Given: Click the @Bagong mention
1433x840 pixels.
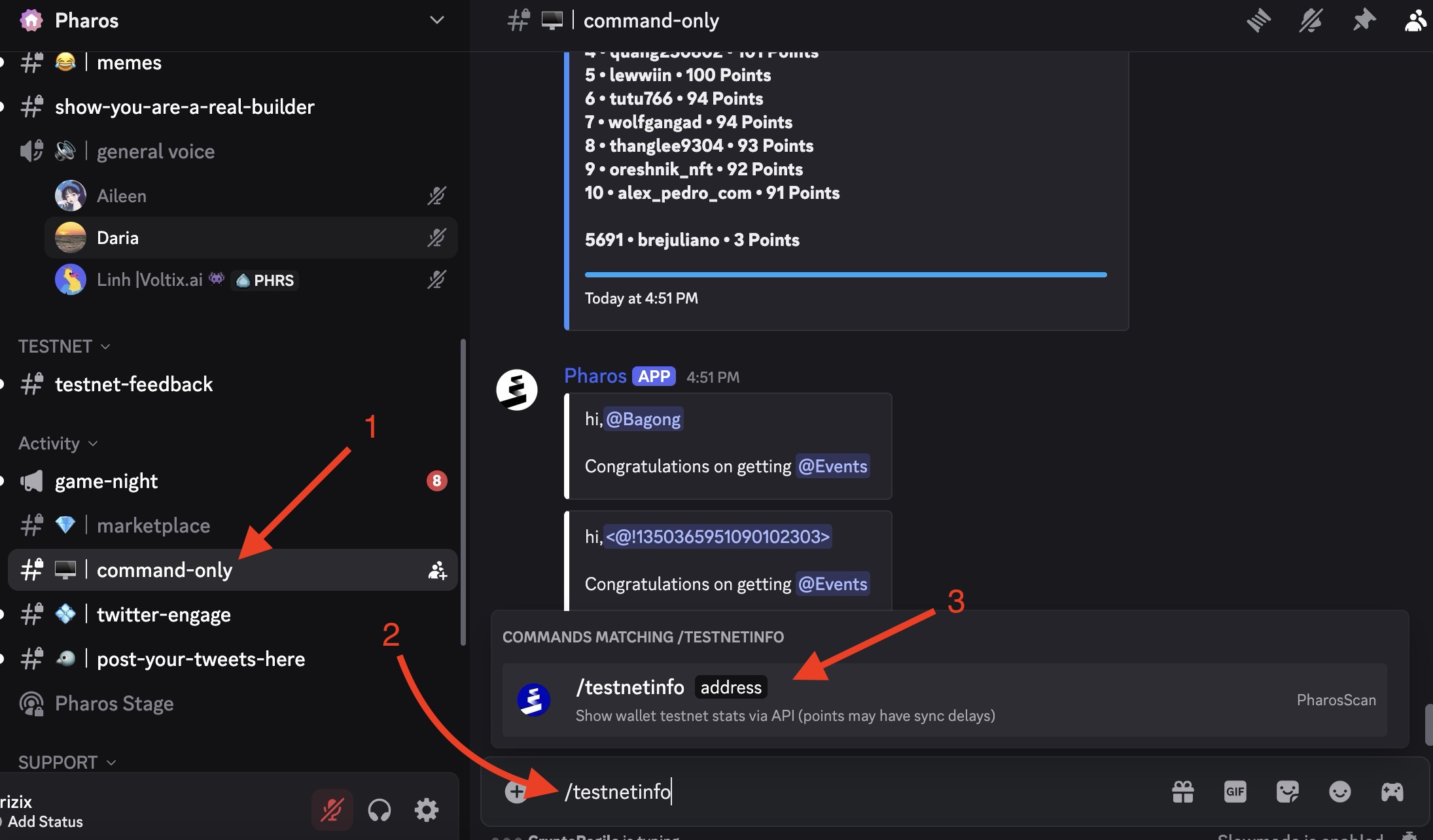Looking at the screenshot, I should point(643,419).
